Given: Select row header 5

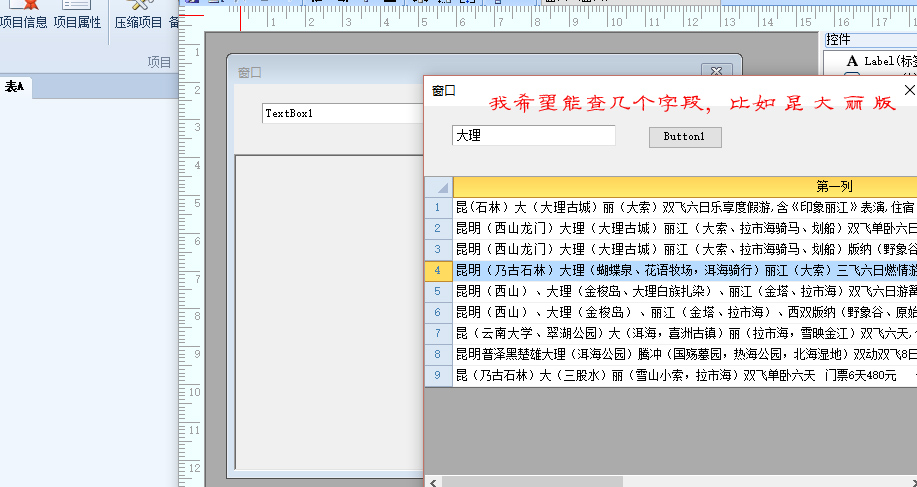Looking at the screenshot, I should tap(439, 291).
